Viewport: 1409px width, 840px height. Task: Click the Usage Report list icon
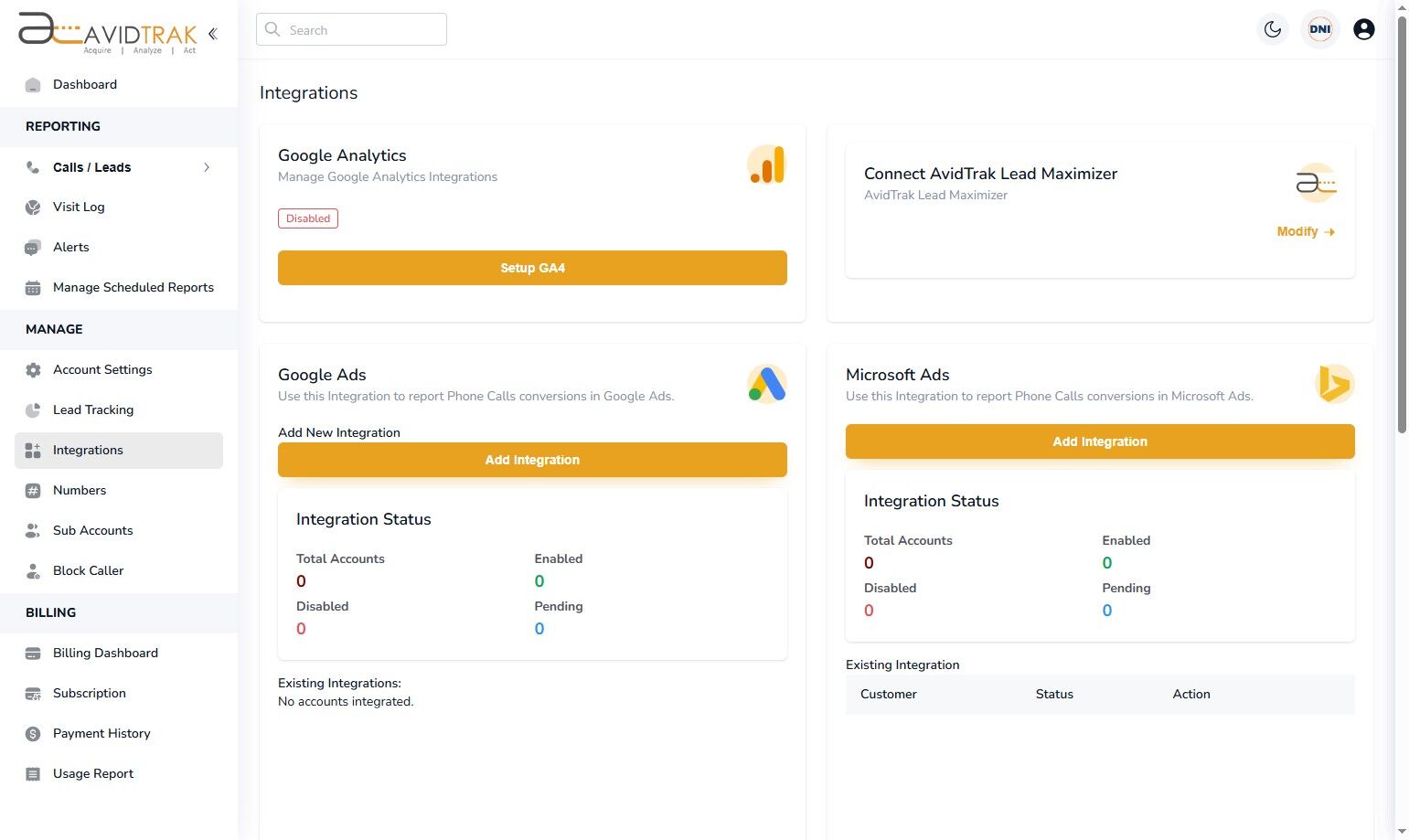pos(33,774)
